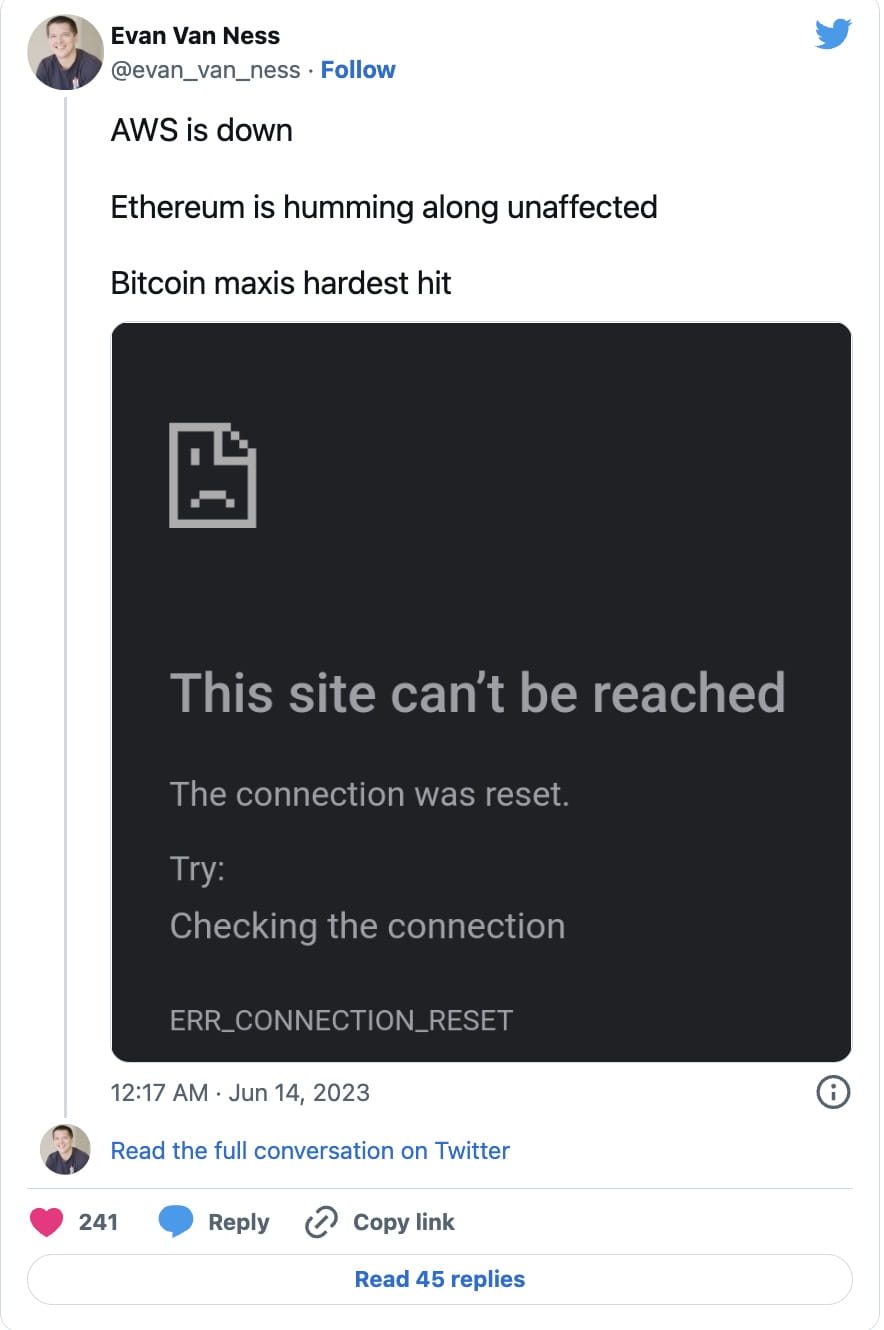Click Follow next to the username
The height and width of the screenshot is (1330, 884).
[358, 69]
